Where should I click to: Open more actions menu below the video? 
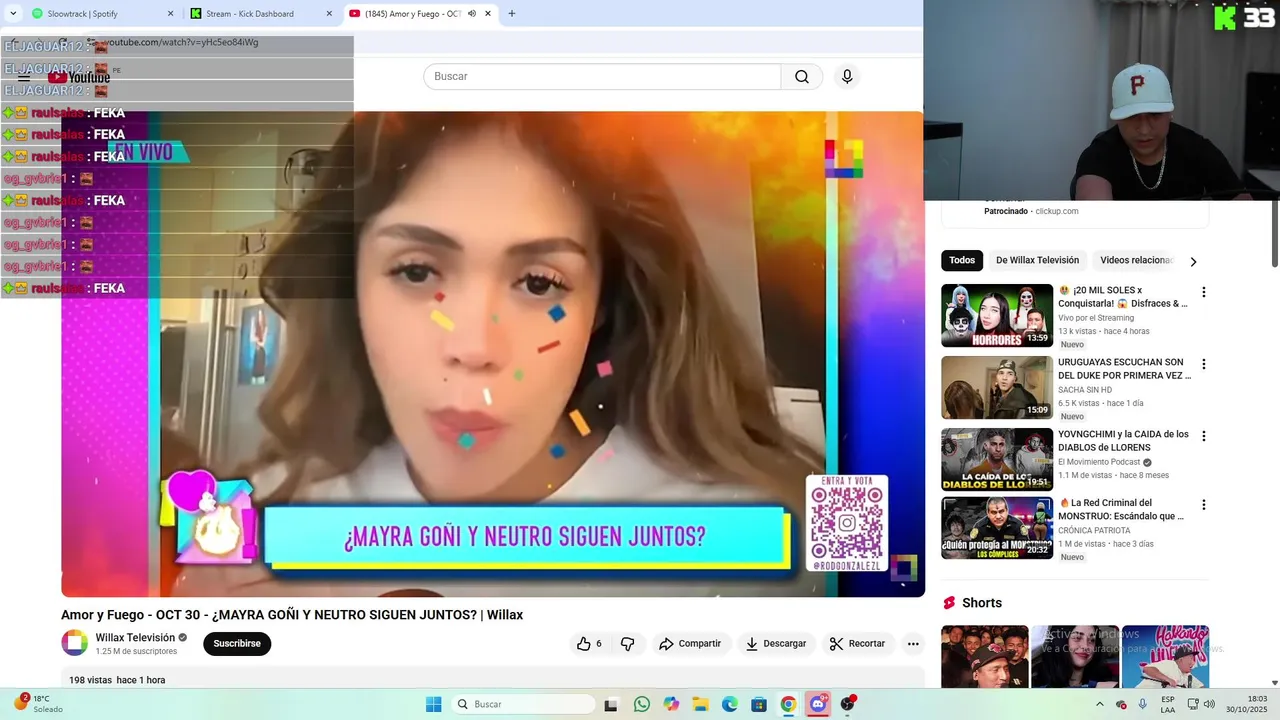(x=913, y=644)
